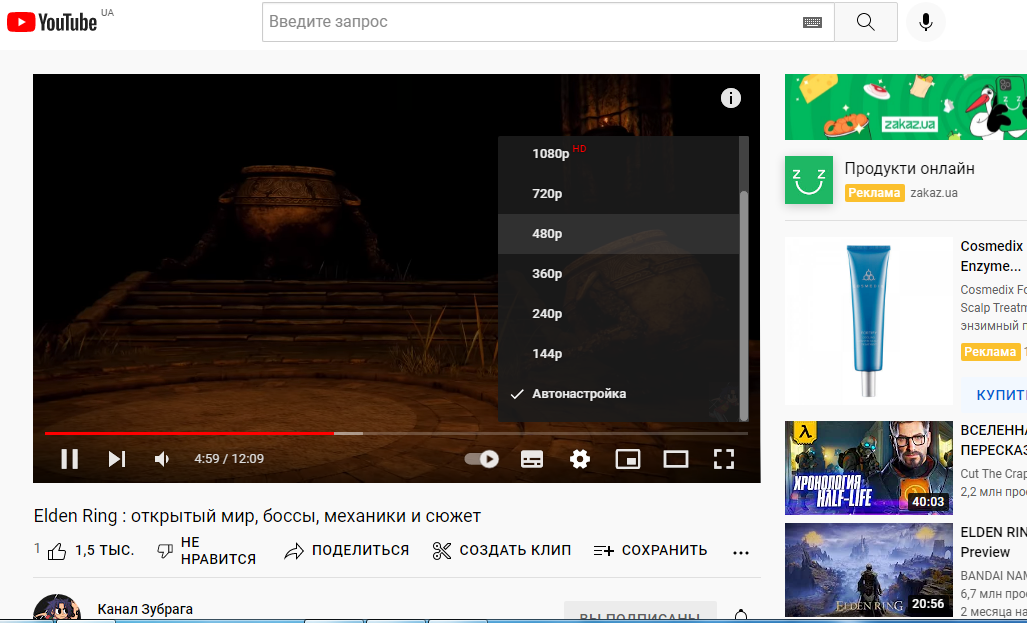The image size is (1027, 623).
Task: Click the magnifier search button
Action: pyautogui.click(x=865, y=22)
